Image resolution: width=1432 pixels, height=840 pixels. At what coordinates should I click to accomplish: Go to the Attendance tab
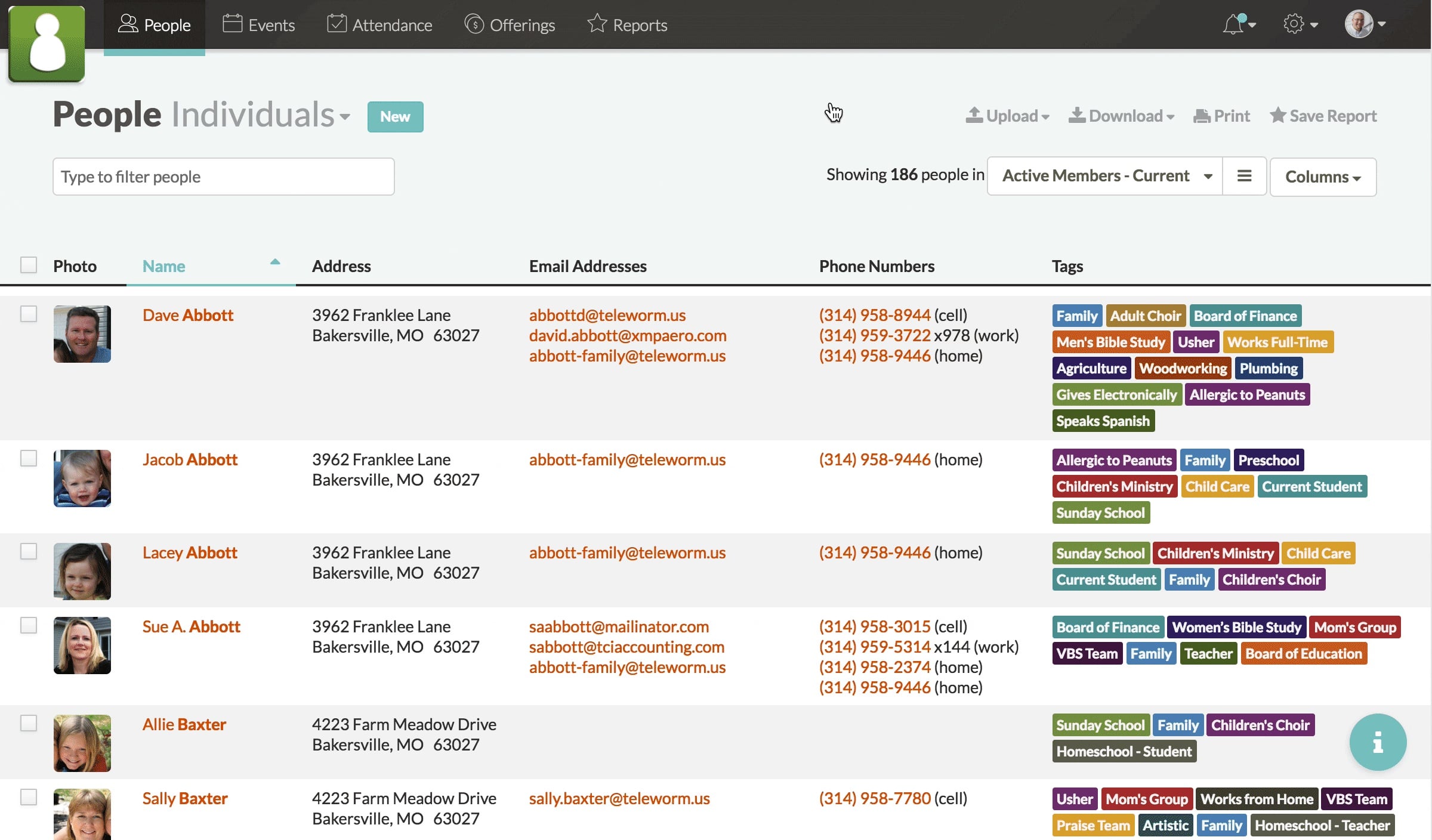(x=379, y=25)
